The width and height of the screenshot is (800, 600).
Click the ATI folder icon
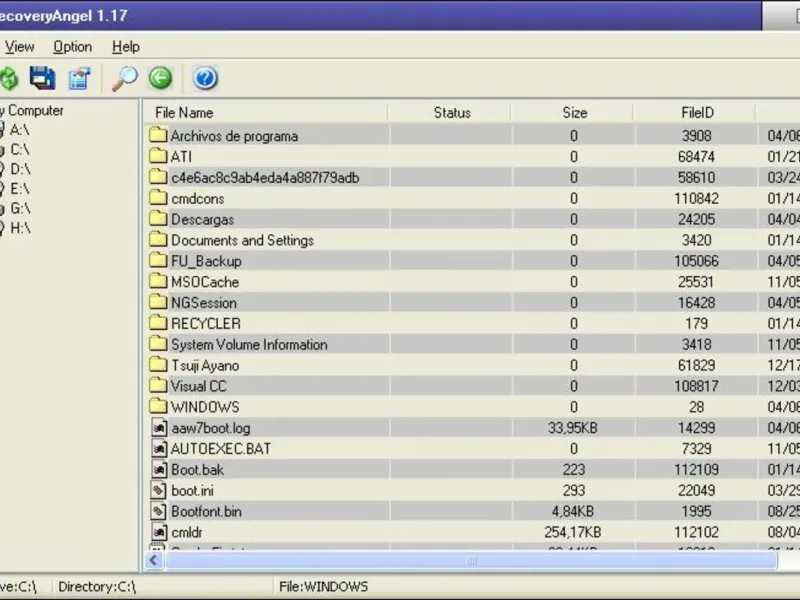coord(158,156)
